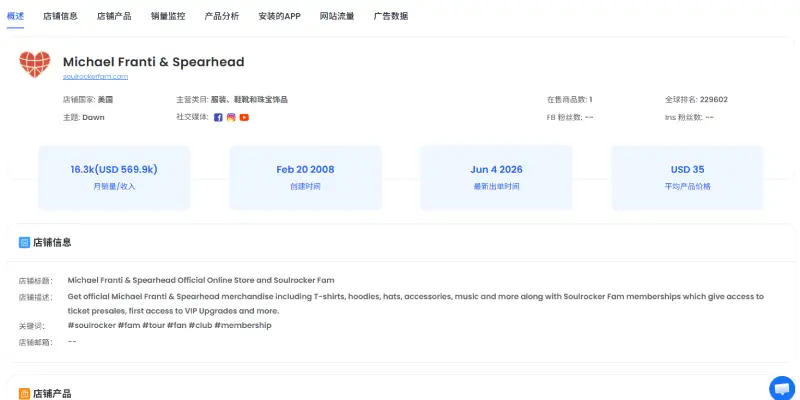Click the 社交媒体 label
Image resolution: width=800 pixels, height=400 pixels.
tap(192, 117)
